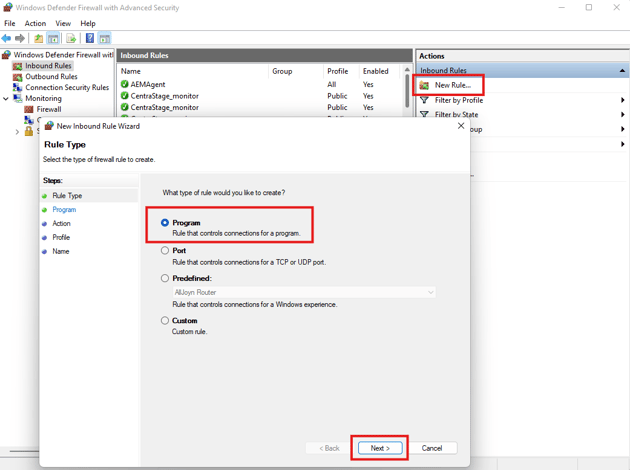630x470 pixels.
Task: Select the Program rule type option
Action: coord(165,223)
